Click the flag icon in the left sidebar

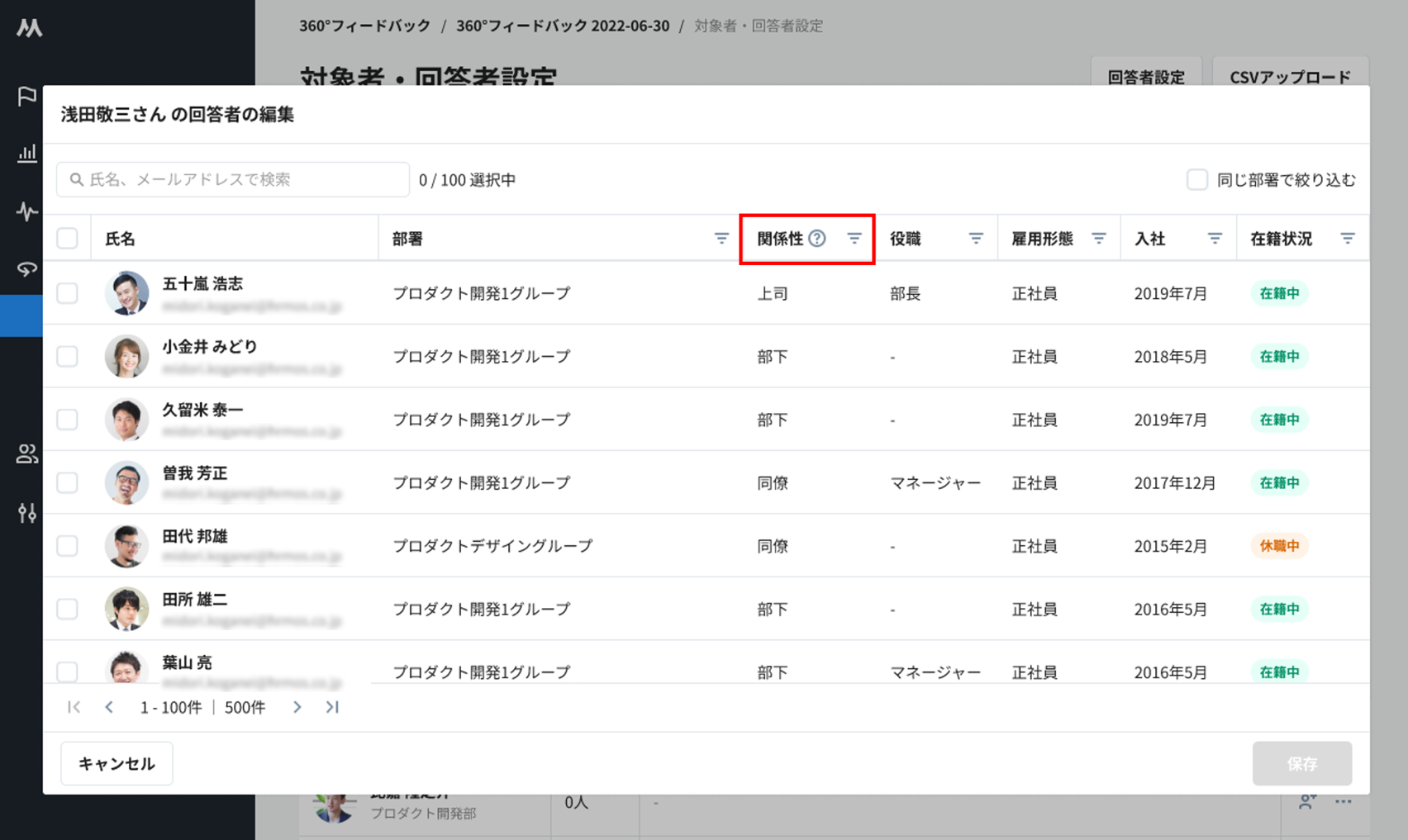tap(27, 96)
